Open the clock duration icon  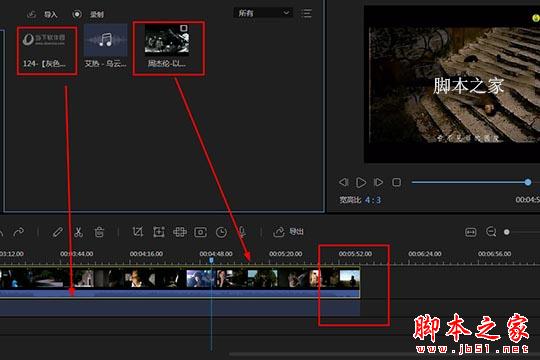click(221, 232)
